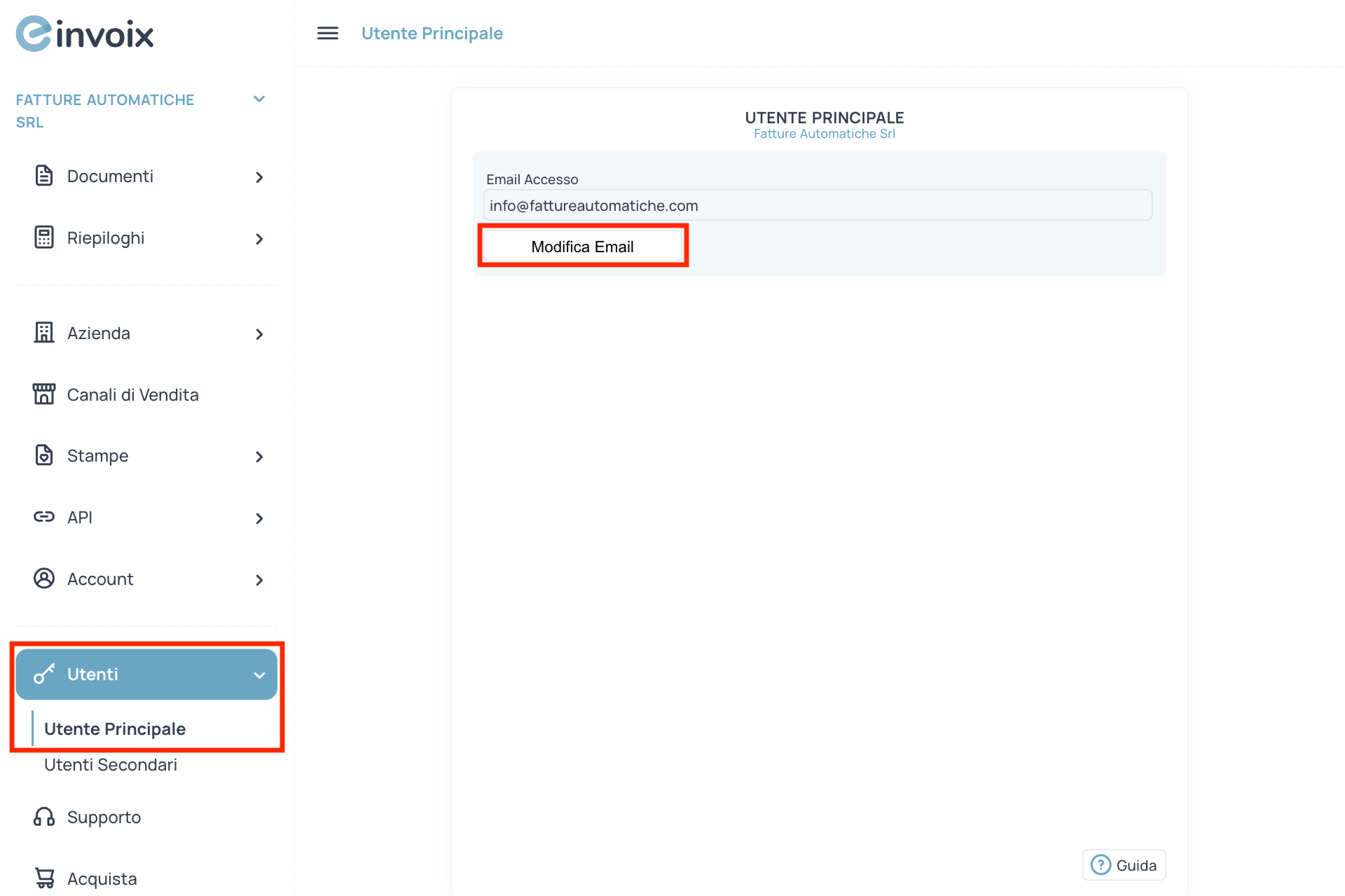Click the API link icon
1345x896 pixels.
pyautogui.click(x=43, y=517)
